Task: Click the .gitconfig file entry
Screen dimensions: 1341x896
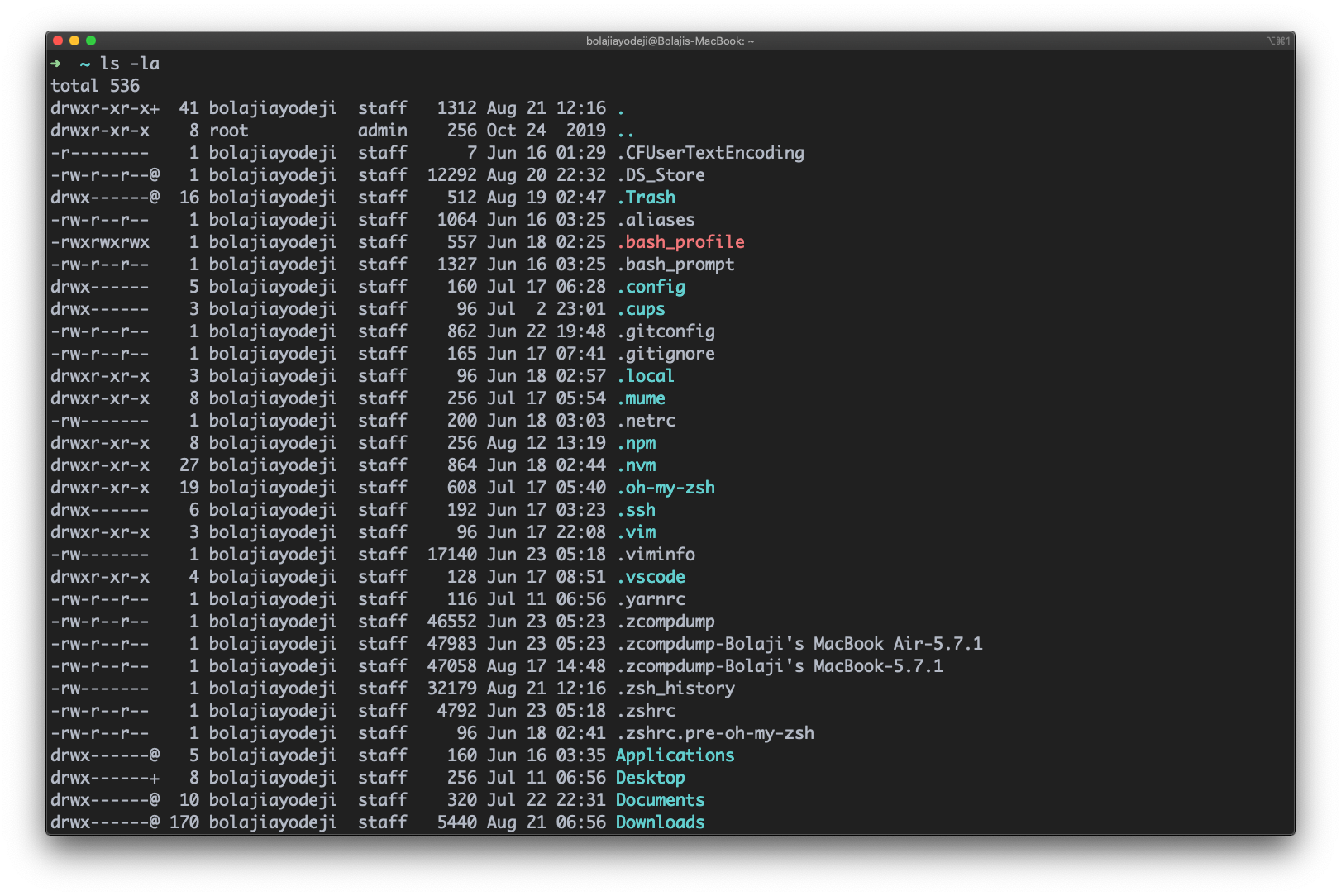Action: coord(666,331)
